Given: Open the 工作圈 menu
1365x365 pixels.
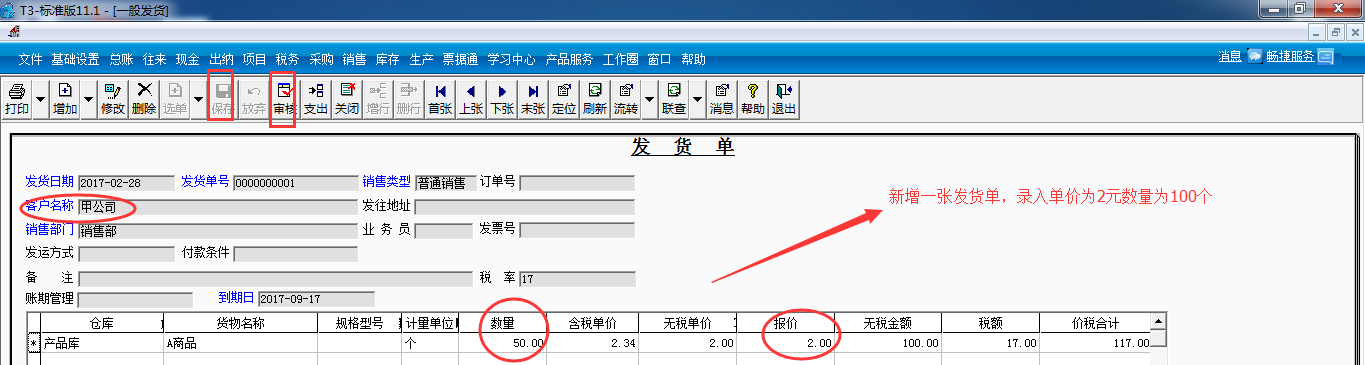Looking at the screenshot, I should (x=621, y=59).
